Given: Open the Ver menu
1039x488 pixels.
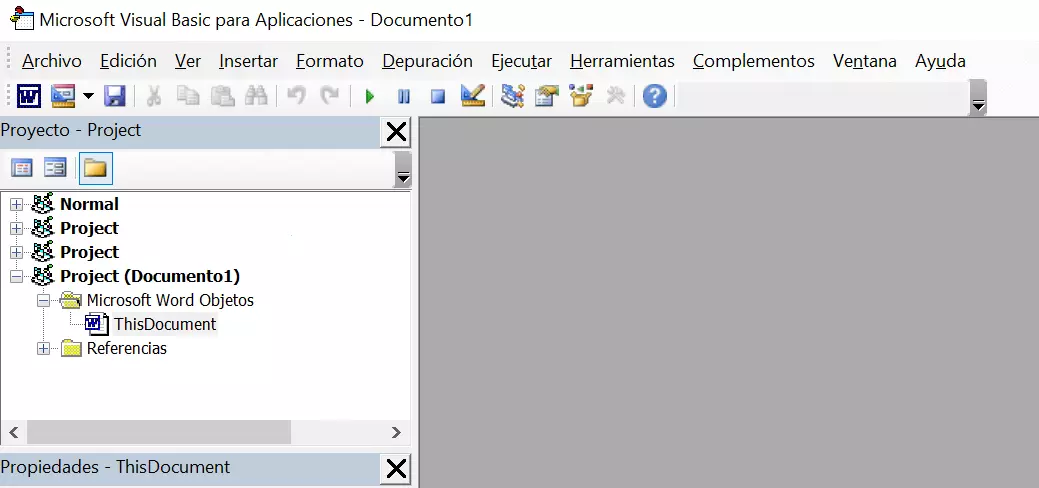Looking at the screenshot, I should pyautogui.click(x=188, y=61).
